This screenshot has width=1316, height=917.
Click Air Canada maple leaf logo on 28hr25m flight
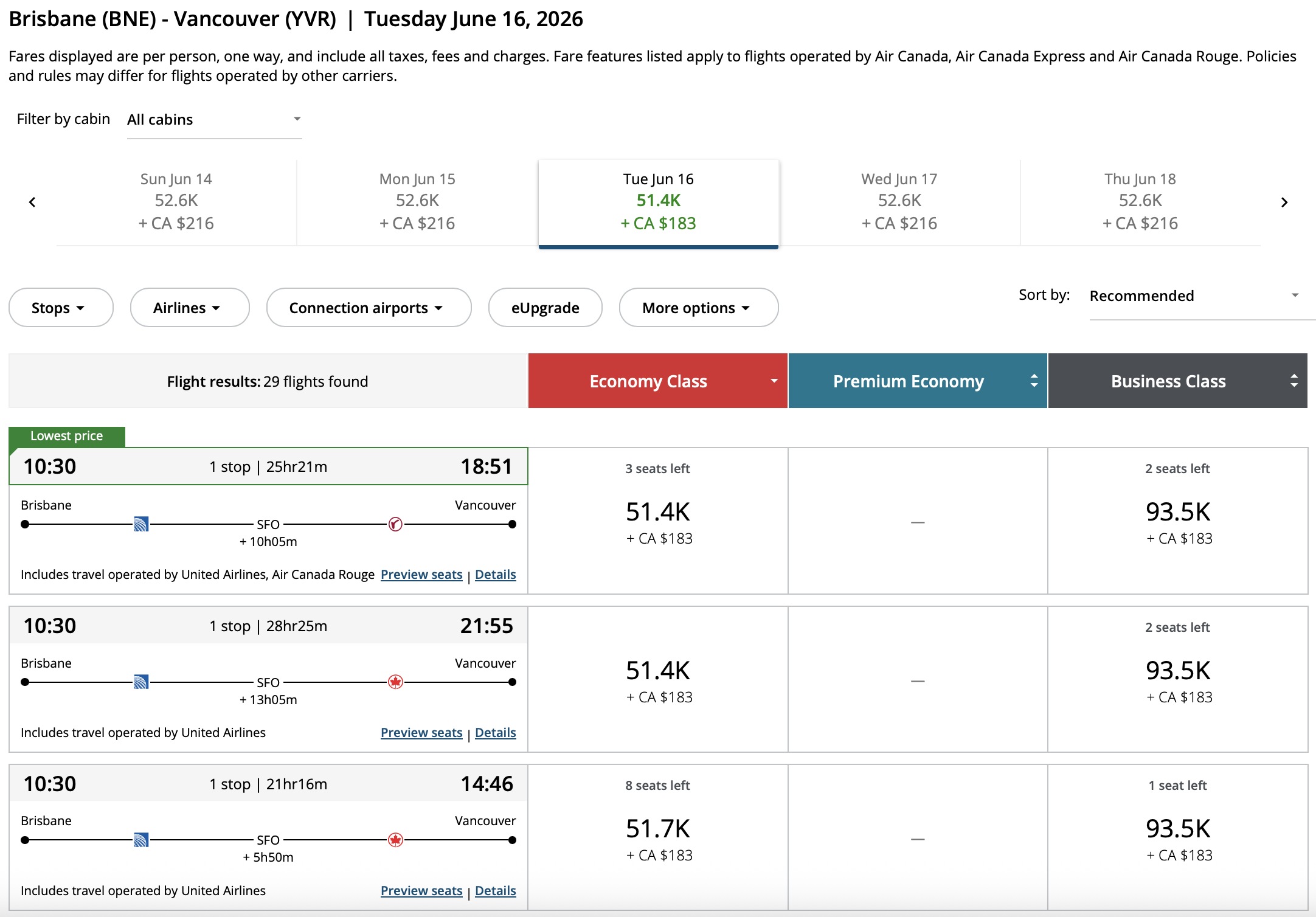(395, 682)
